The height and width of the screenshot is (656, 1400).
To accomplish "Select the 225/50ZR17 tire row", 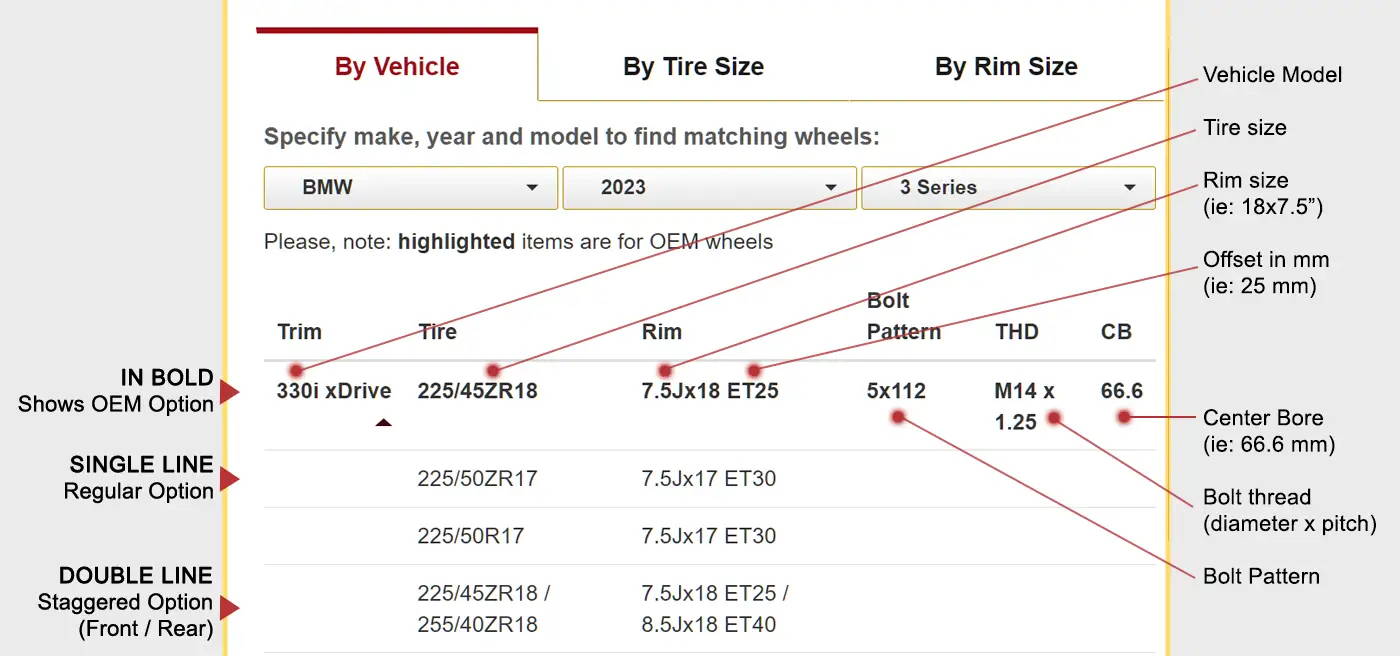I will [x=710, y=479].
